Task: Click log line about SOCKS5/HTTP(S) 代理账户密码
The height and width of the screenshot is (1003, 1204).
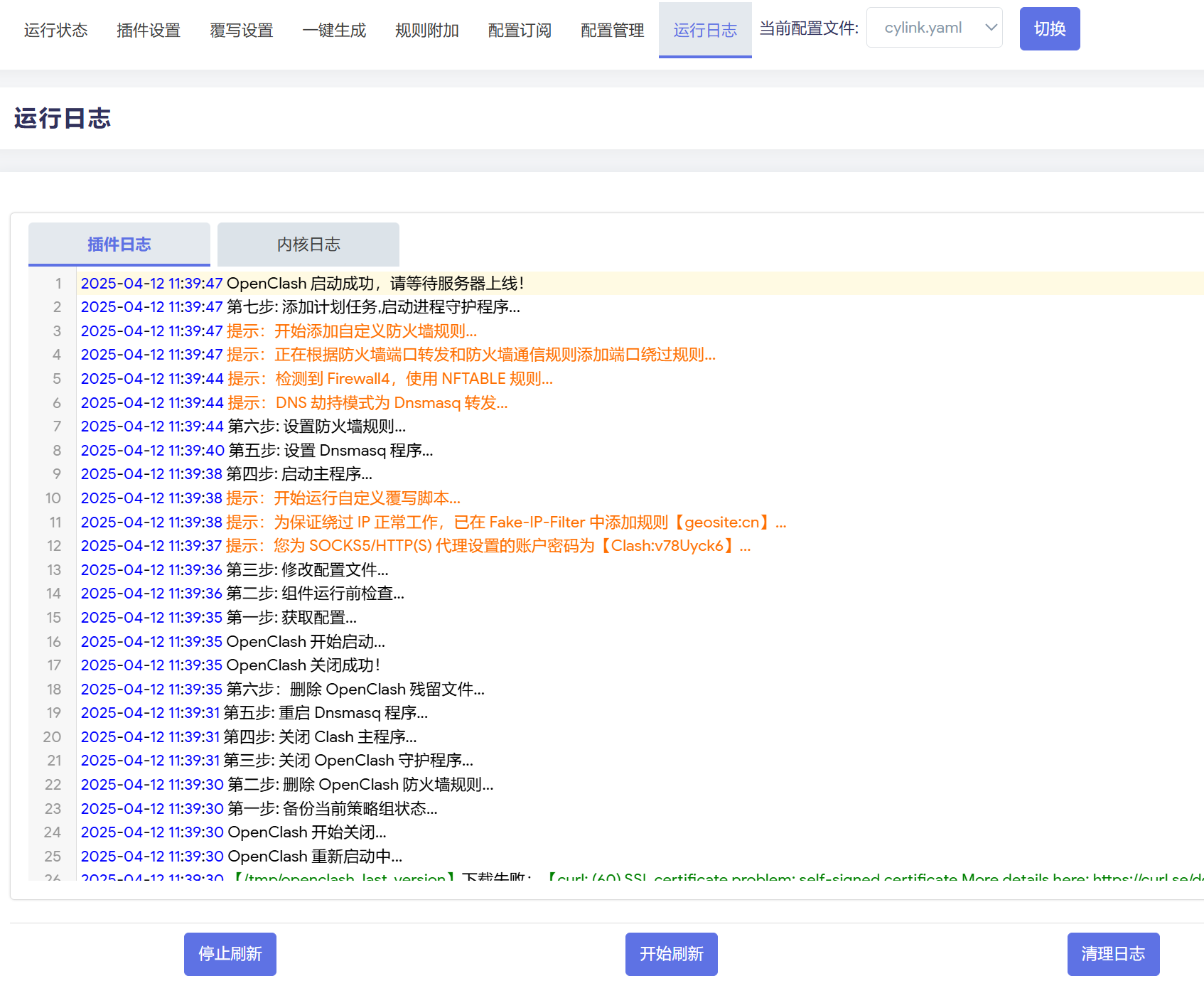Action: [x=416, y=546]
